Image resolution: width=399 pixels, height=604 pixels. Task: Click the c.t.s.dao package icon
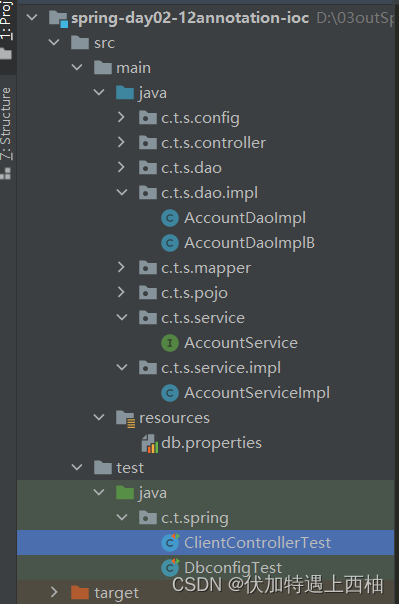click(148, 168)
